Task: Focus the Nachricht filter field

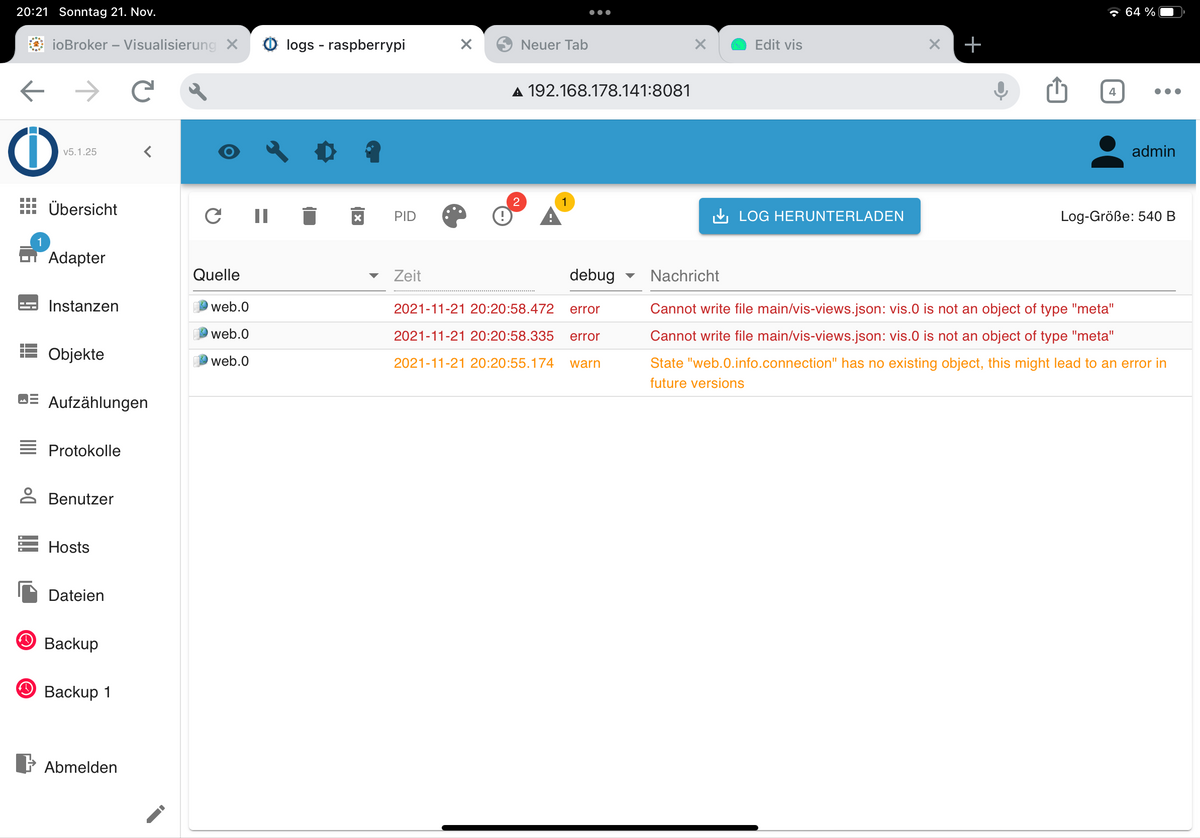Action: click(912, 275)
